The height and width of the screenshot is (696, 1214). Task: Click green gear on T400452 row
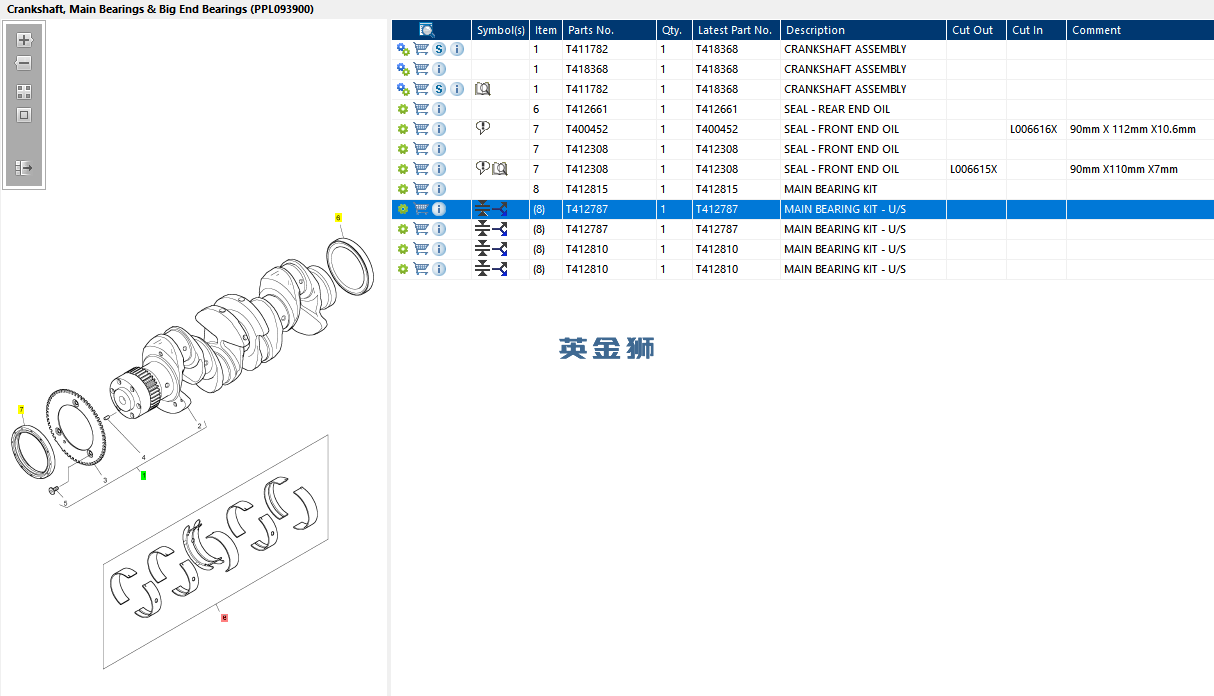click(403, 129)
